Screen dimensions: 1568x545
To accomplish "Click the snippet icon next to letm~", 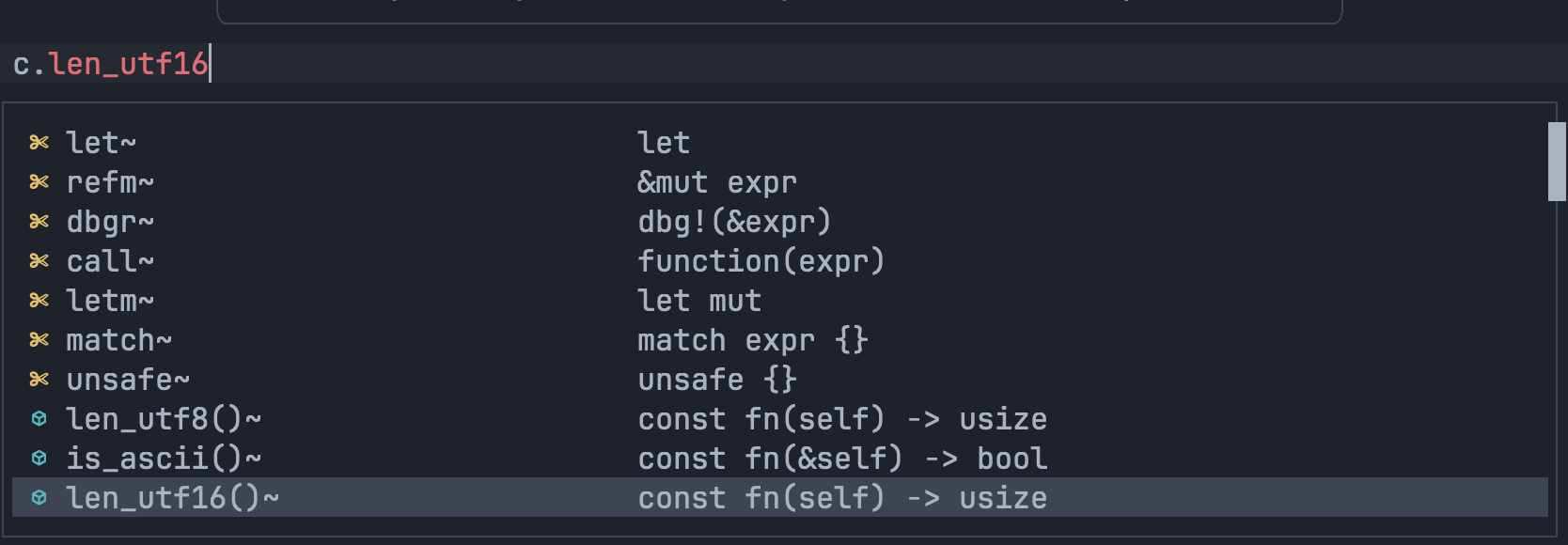I will (x=39, y=300).
